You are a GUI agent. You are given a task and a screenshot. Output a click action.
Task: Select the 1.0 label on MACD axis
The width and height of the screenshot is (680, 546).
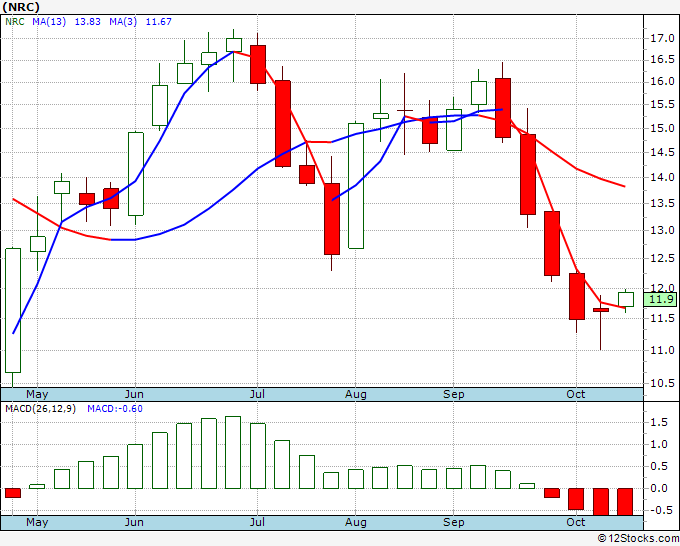coord(659,445)
